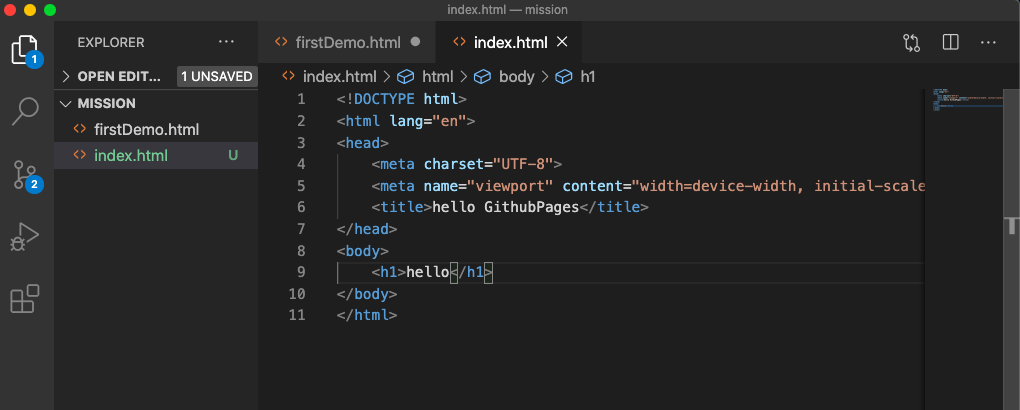Click the opening <body> tag
This screenshot has height=410, width=1020.
(x=362, y=251)
